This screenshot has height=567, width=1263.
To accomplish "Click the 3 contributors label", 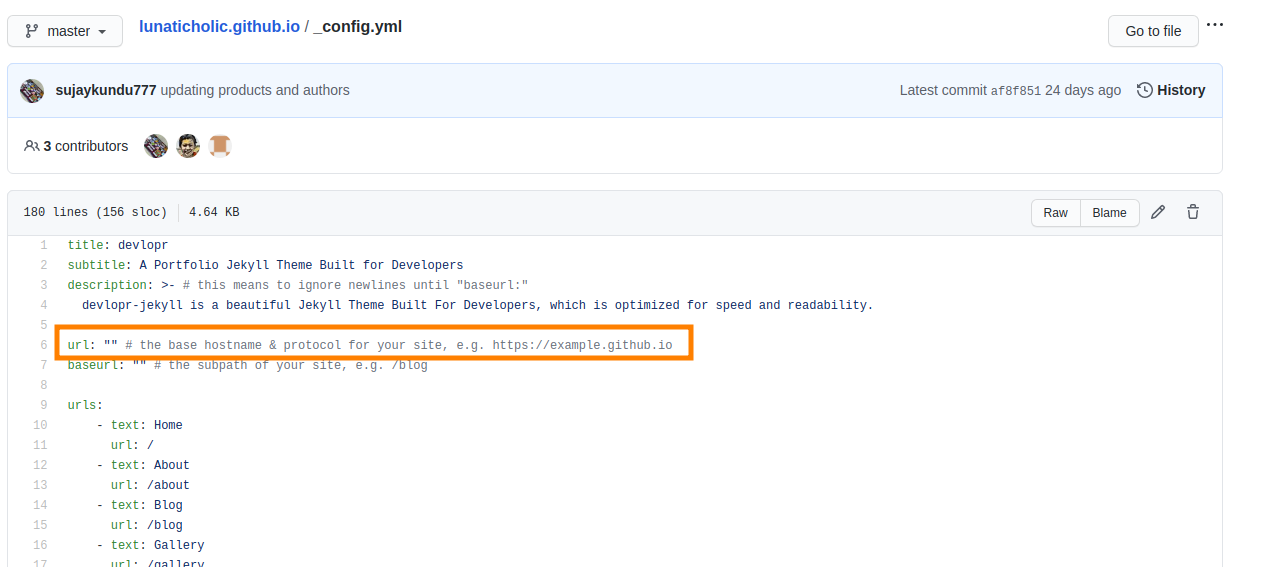I will pyautogui.click(x=86, y=146).
